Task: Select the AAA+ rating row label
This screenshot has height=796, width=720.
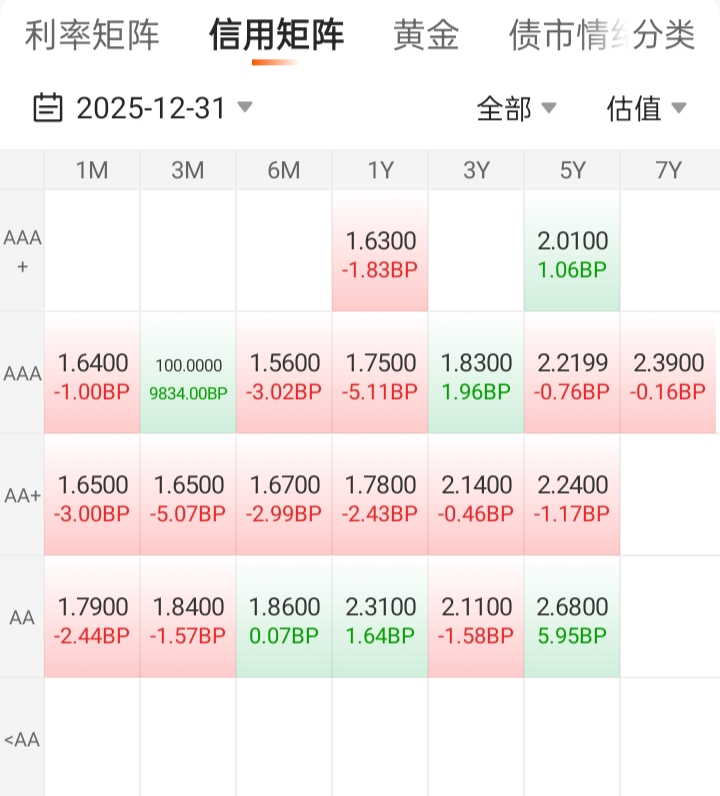Action: (x=22, y=251)
